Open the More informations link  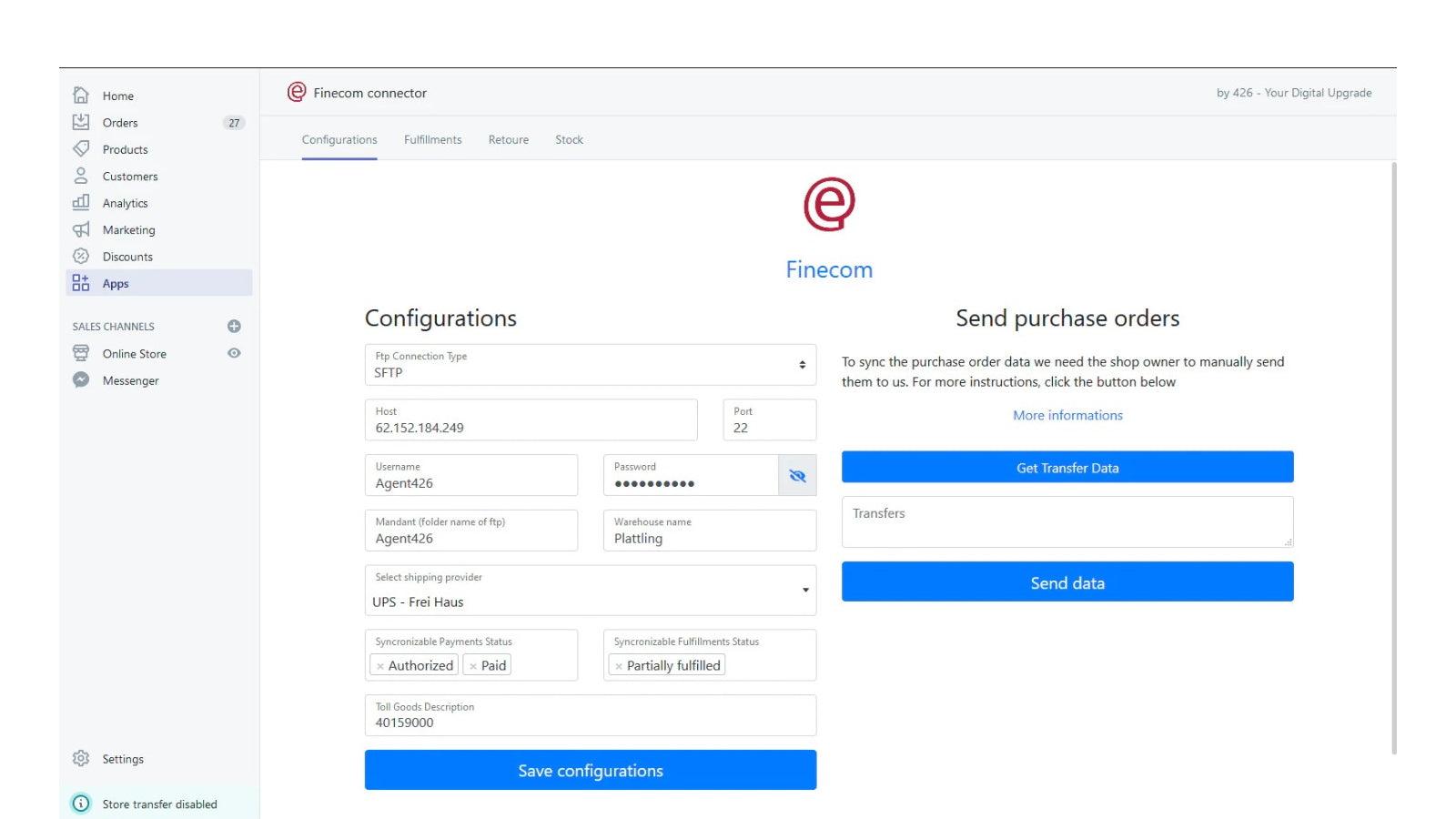click(1067, 415)
